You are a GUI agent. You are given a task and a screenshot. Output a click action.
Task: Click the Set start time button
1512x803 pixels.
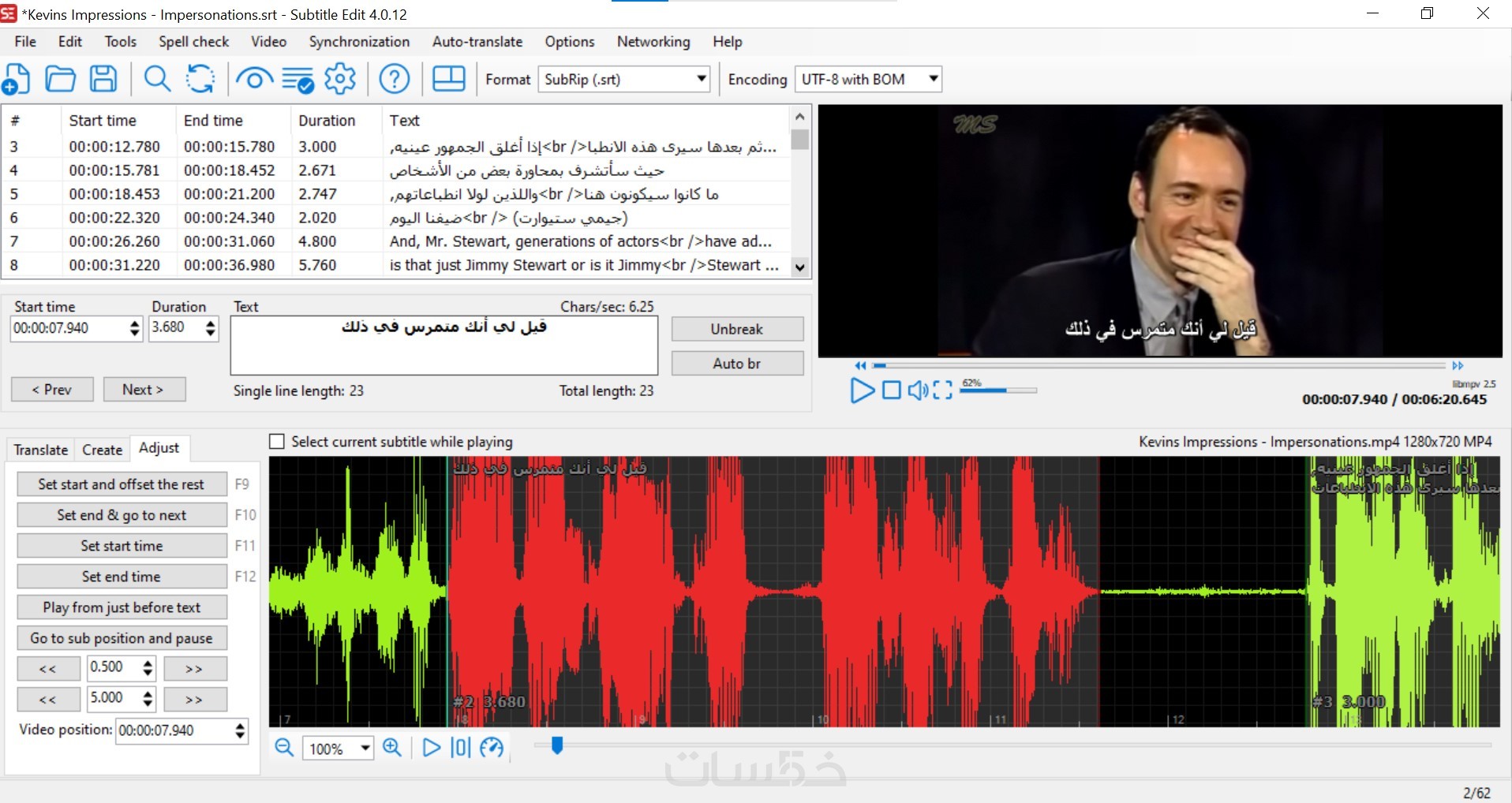pos(122,546)
